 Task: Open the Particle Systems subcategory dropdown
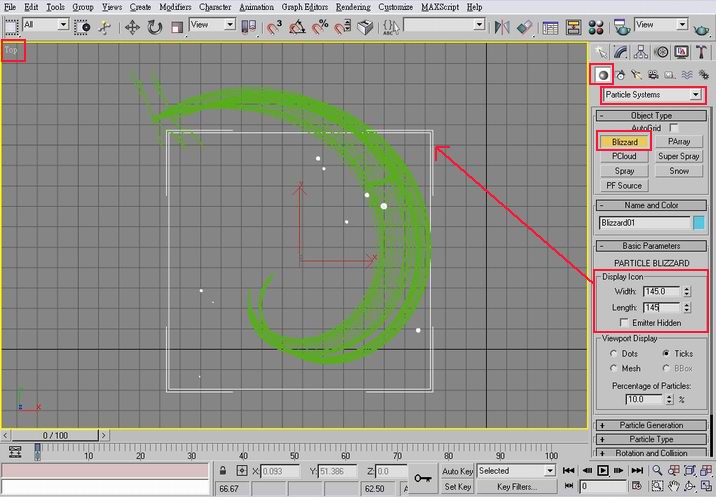pyautogui.click(x=652, y=95)
